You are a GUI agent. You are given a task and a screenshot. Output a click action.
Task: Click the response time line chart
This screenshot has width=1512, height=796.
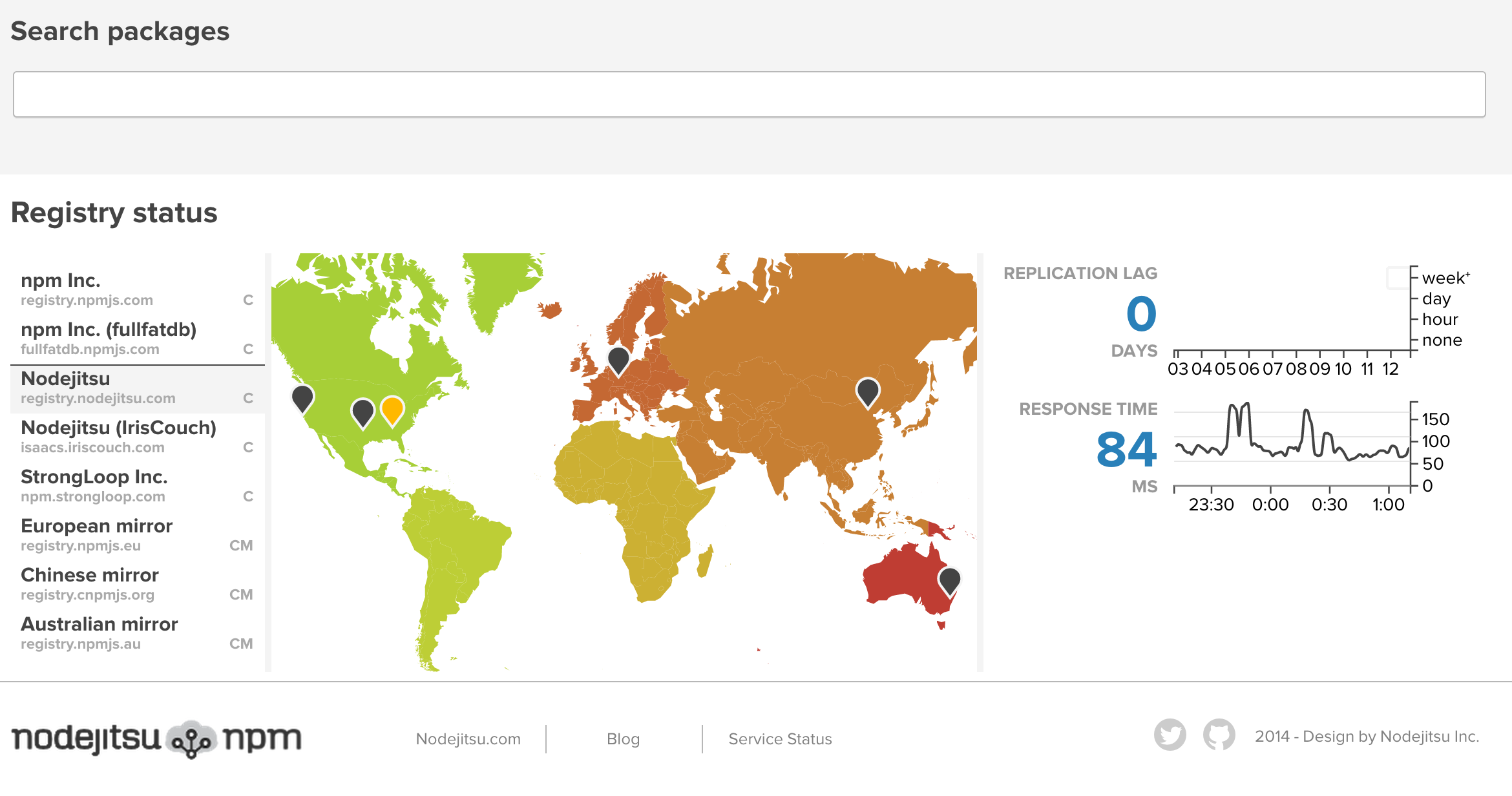(1292, 446)
